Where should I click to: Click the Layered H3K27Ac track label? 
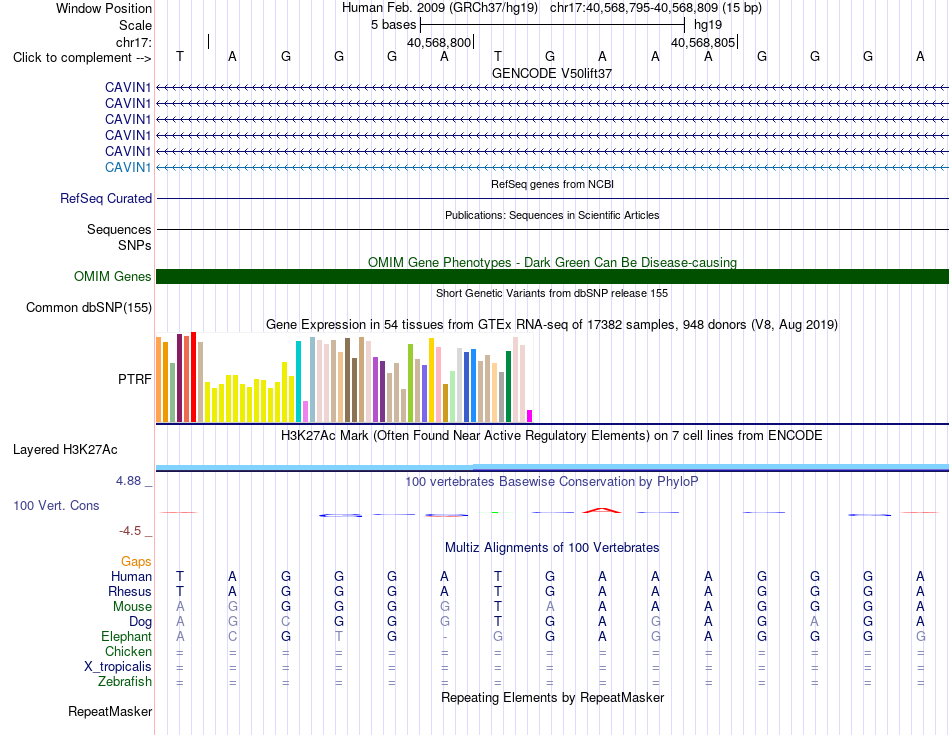click(x=65, y=450)
